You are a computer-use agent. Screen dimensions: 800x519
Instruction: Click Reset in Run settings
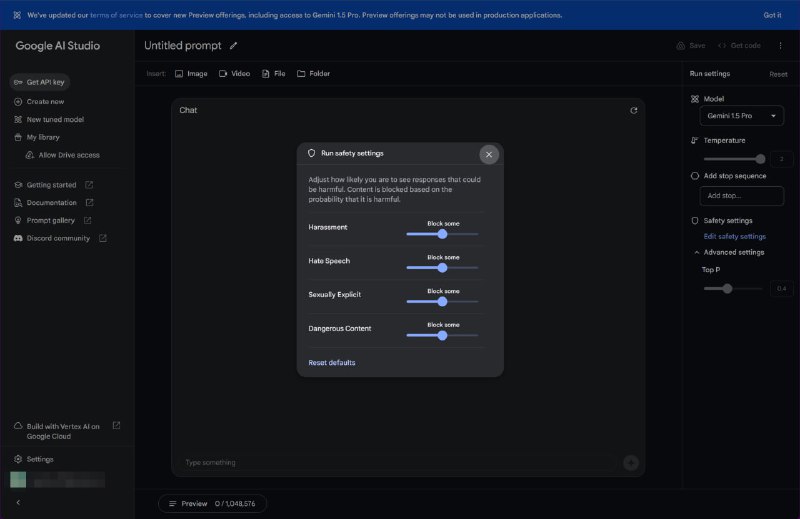tap(778, 75)
